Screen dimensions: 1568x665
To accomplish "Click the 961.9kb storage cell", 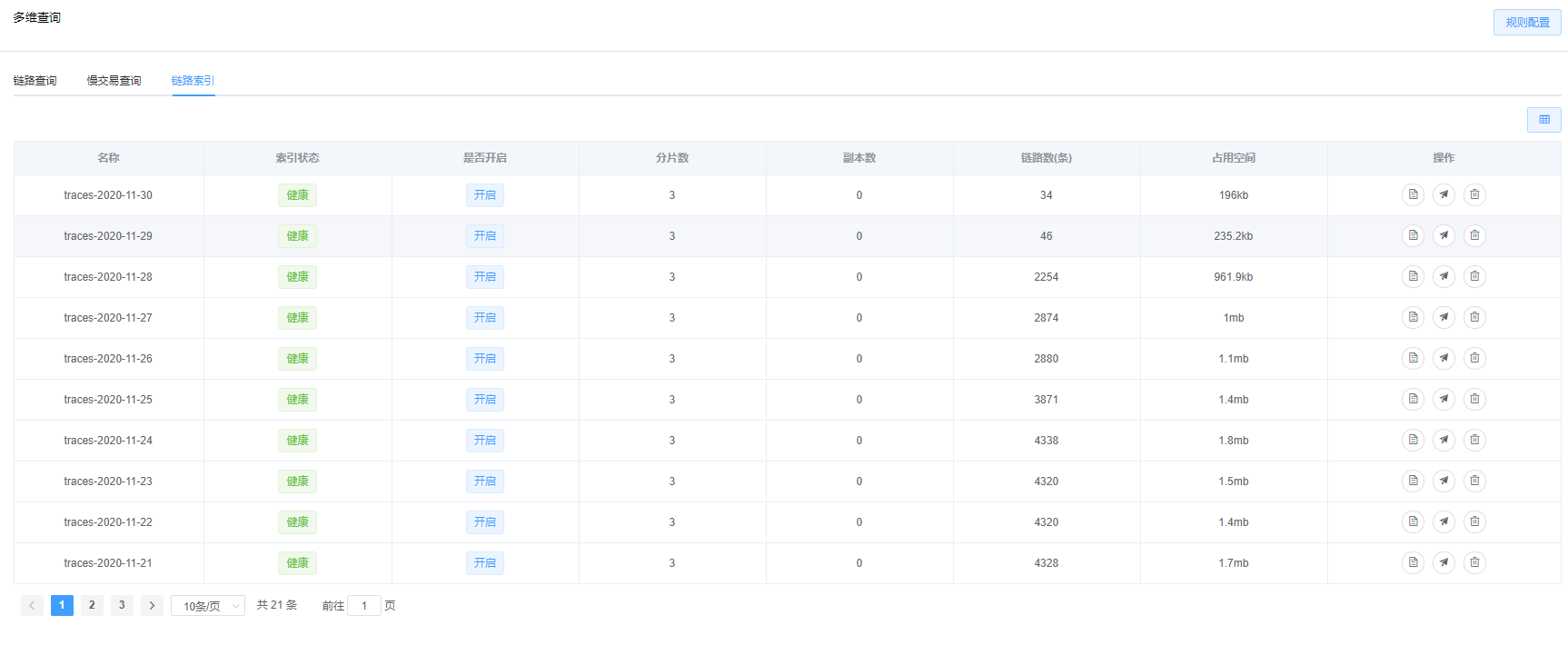I will (x=1234, y=277).
